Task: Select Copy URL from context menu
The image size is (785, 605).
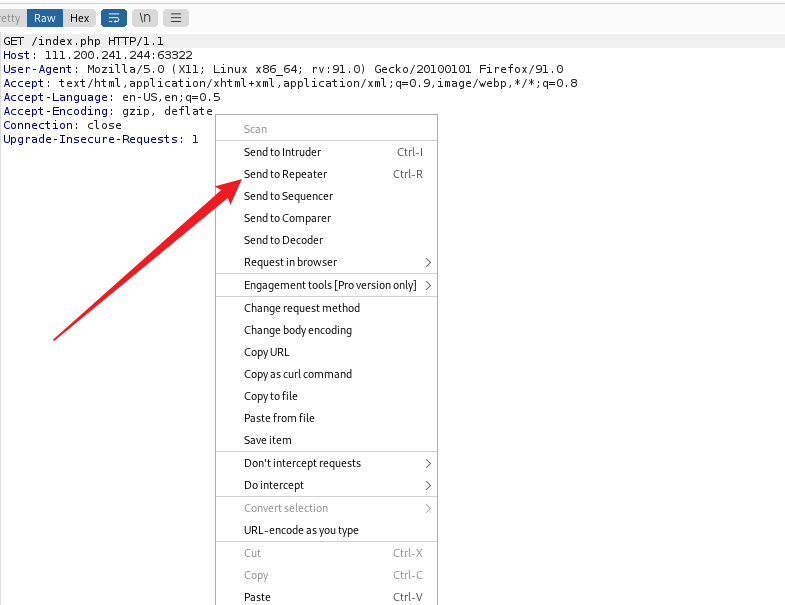Action: pyautogui.click(x=326, y=352)
